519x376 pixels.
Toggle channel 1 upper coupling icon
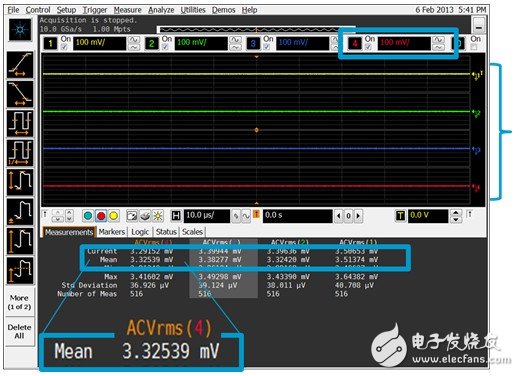point(134,40)
